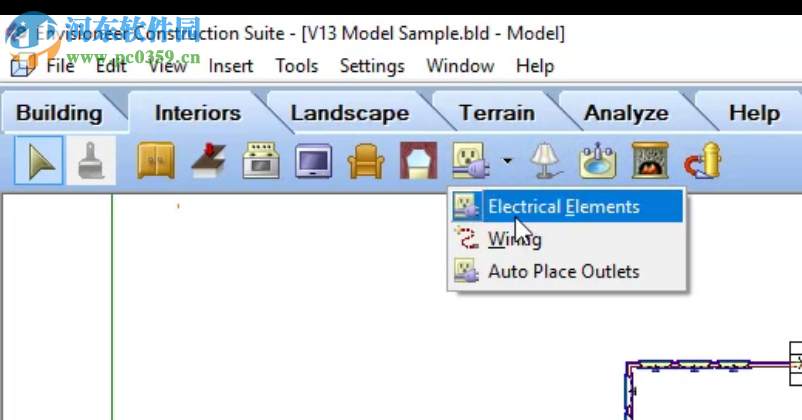
Task: Choose Electrical Elements from the dropdown
Action: coord(567,206)
